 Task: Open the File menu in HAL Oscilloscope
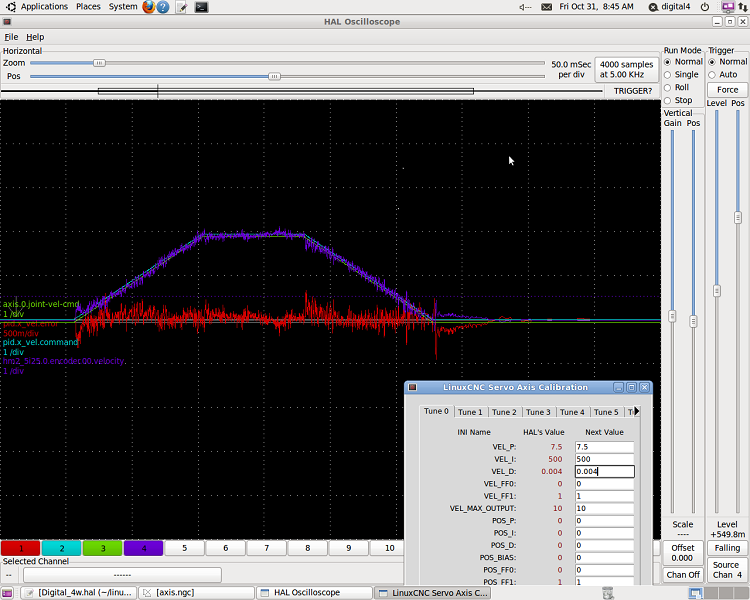pyautogui.click(x=11, y=37)
